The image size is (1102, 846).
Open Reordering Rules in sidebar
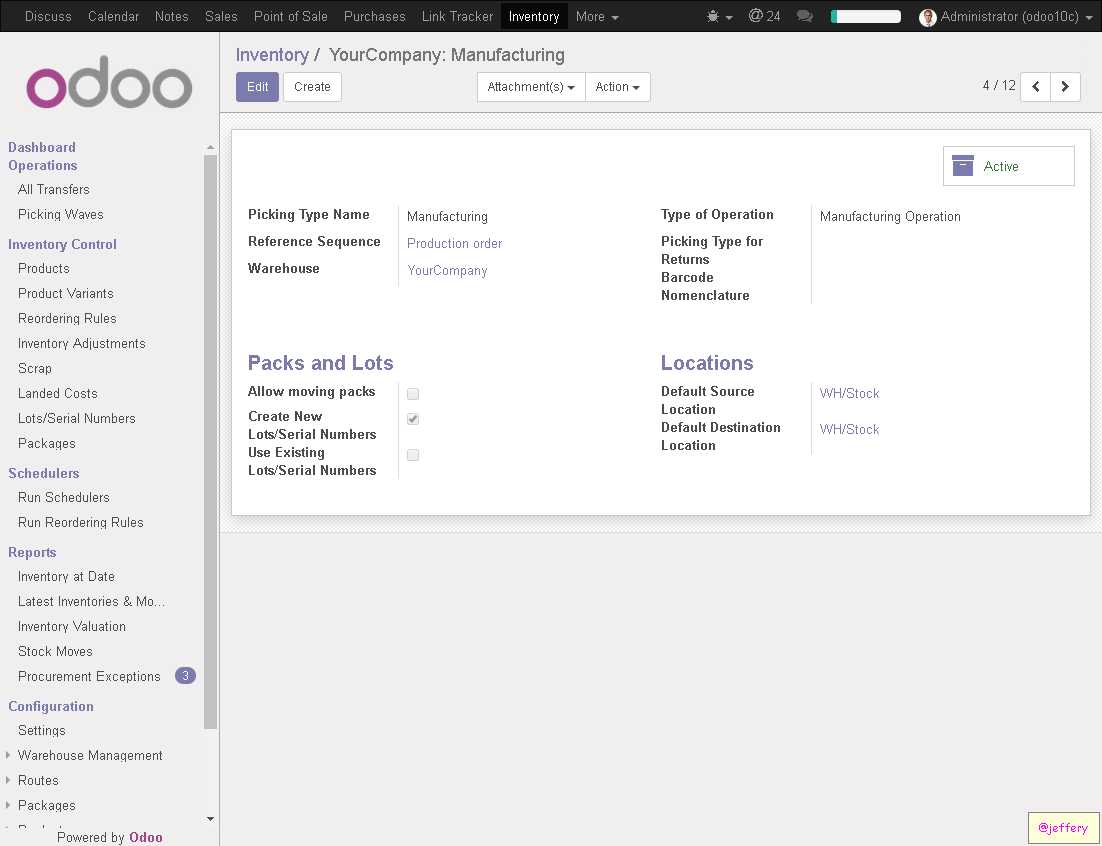pos(67,318)
